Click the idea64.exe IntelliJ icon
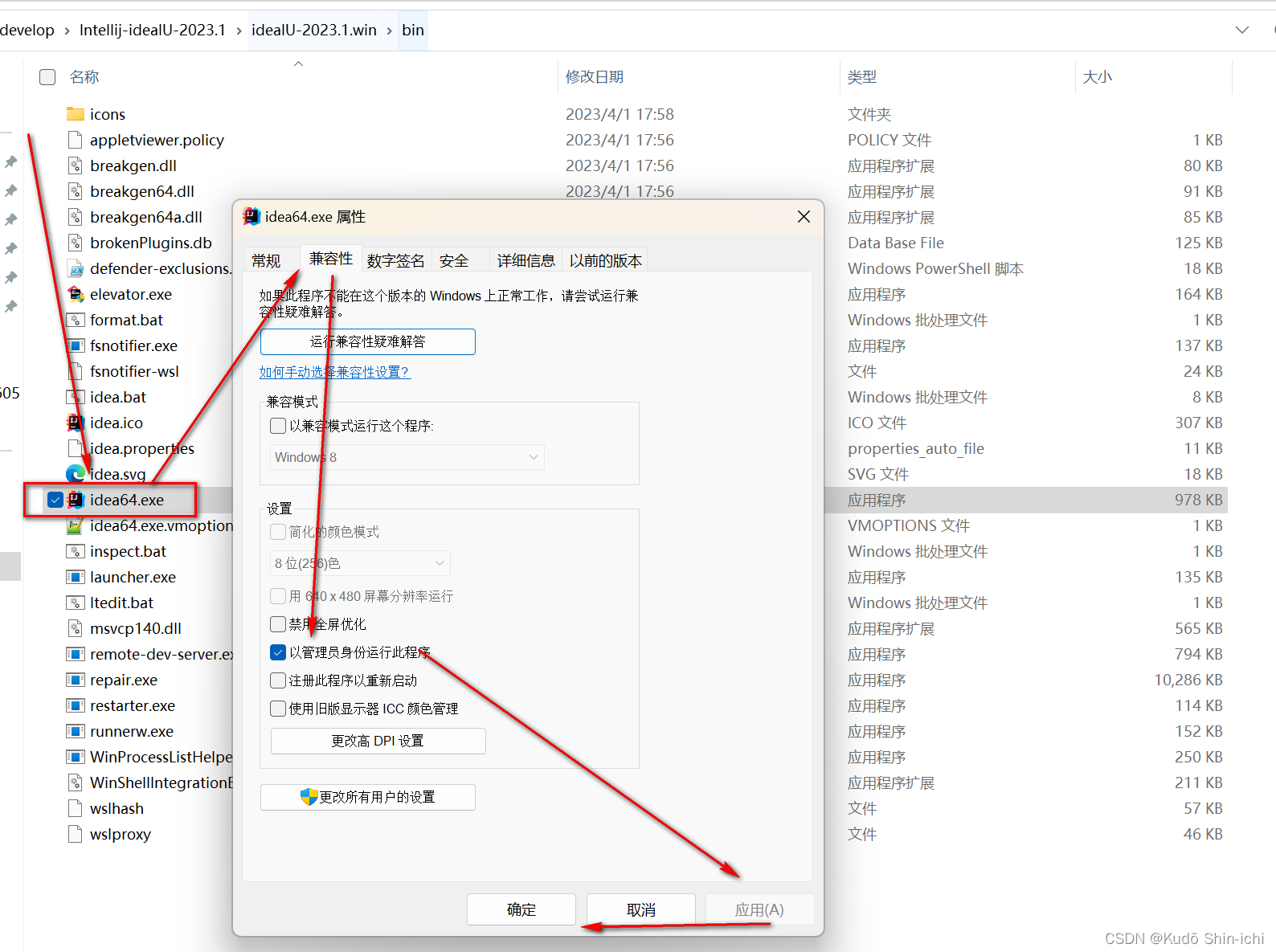 (x=76, y=500)
